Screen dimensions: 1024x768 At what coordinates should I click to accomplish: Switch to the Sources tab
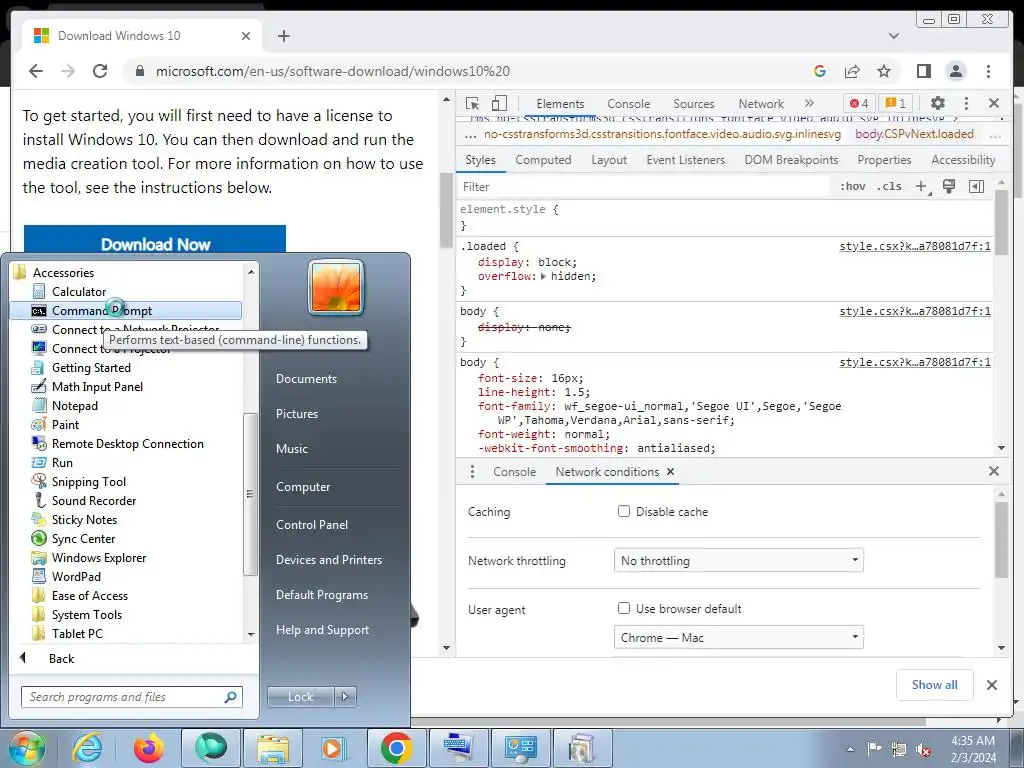694,104
